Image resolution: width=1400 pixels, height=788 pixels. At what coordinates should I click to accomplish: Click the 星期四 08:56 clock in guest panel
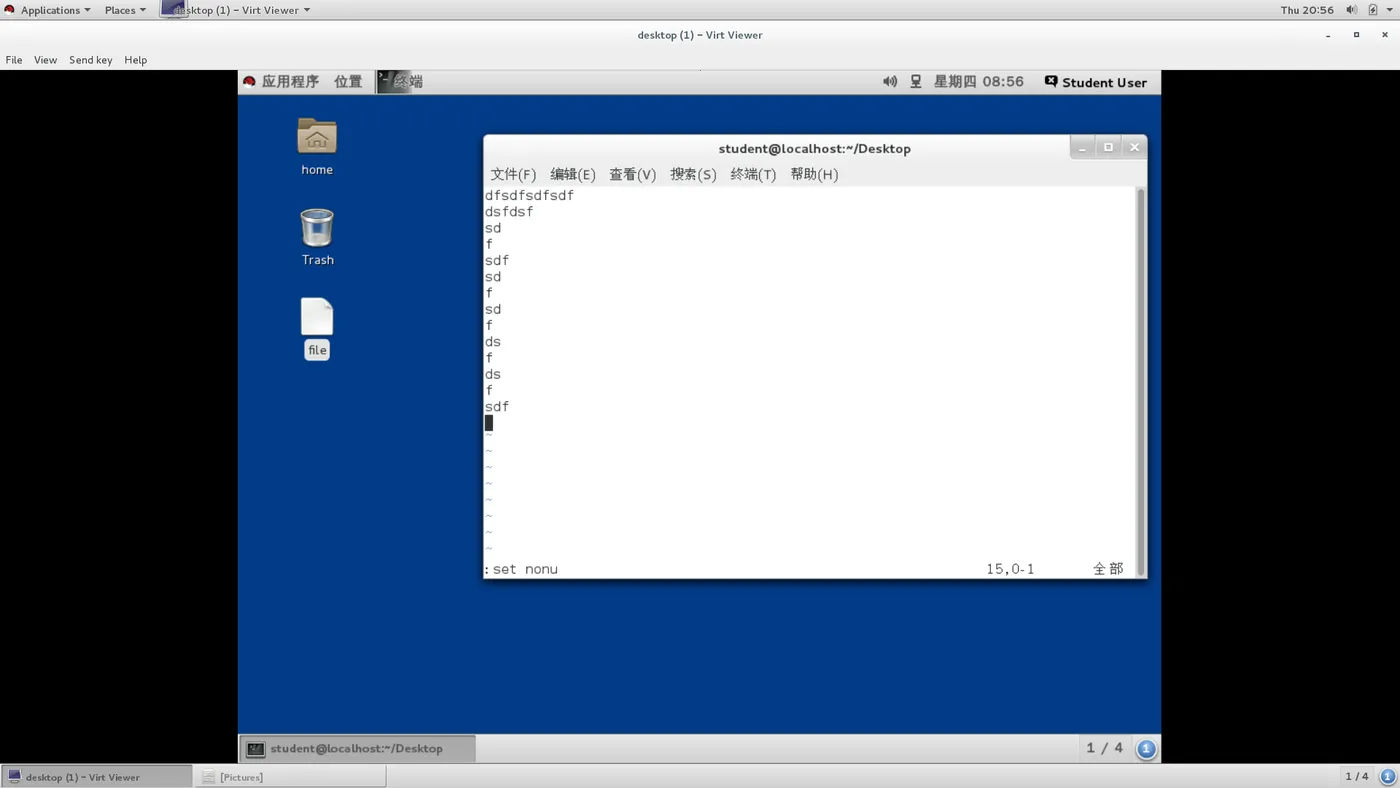(x=978, y=82)
